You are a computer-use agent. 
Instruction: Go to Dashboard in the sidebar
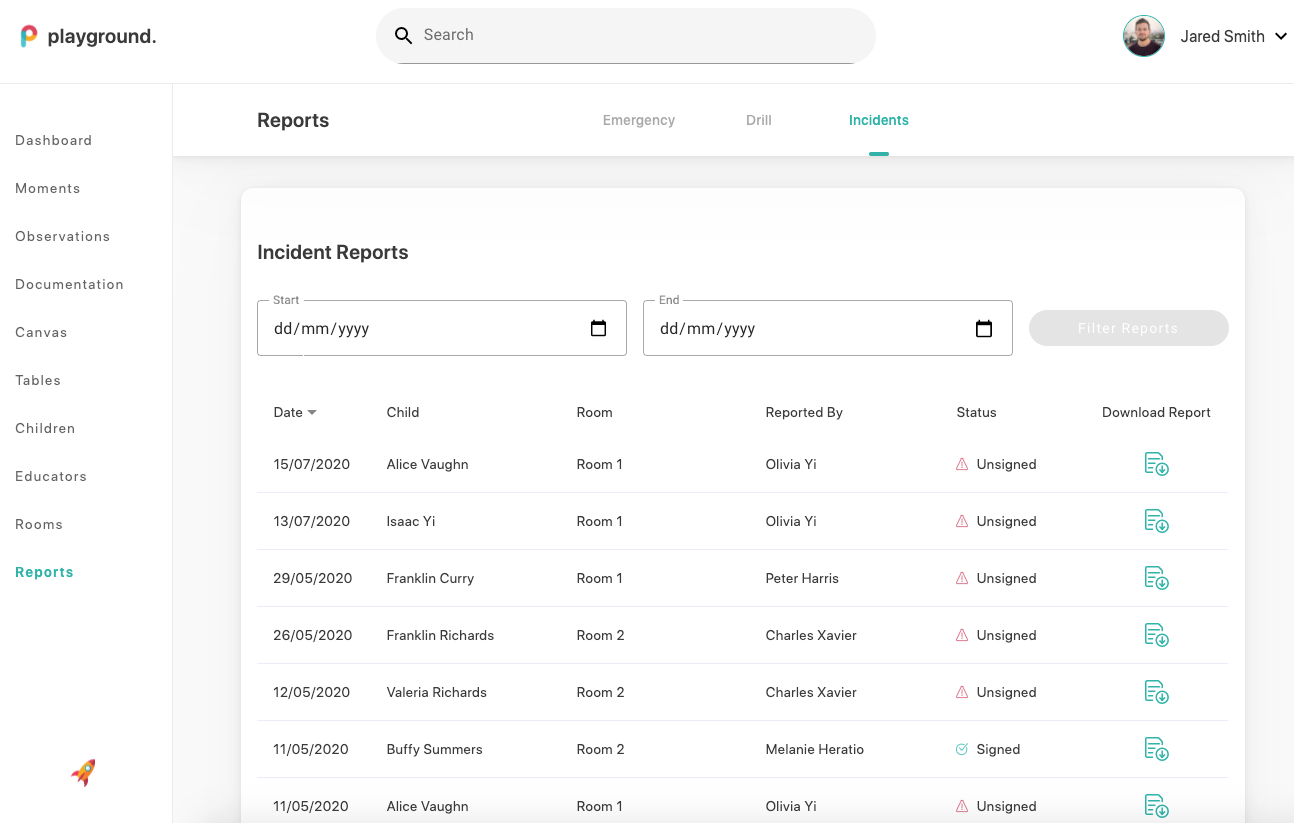53,140
